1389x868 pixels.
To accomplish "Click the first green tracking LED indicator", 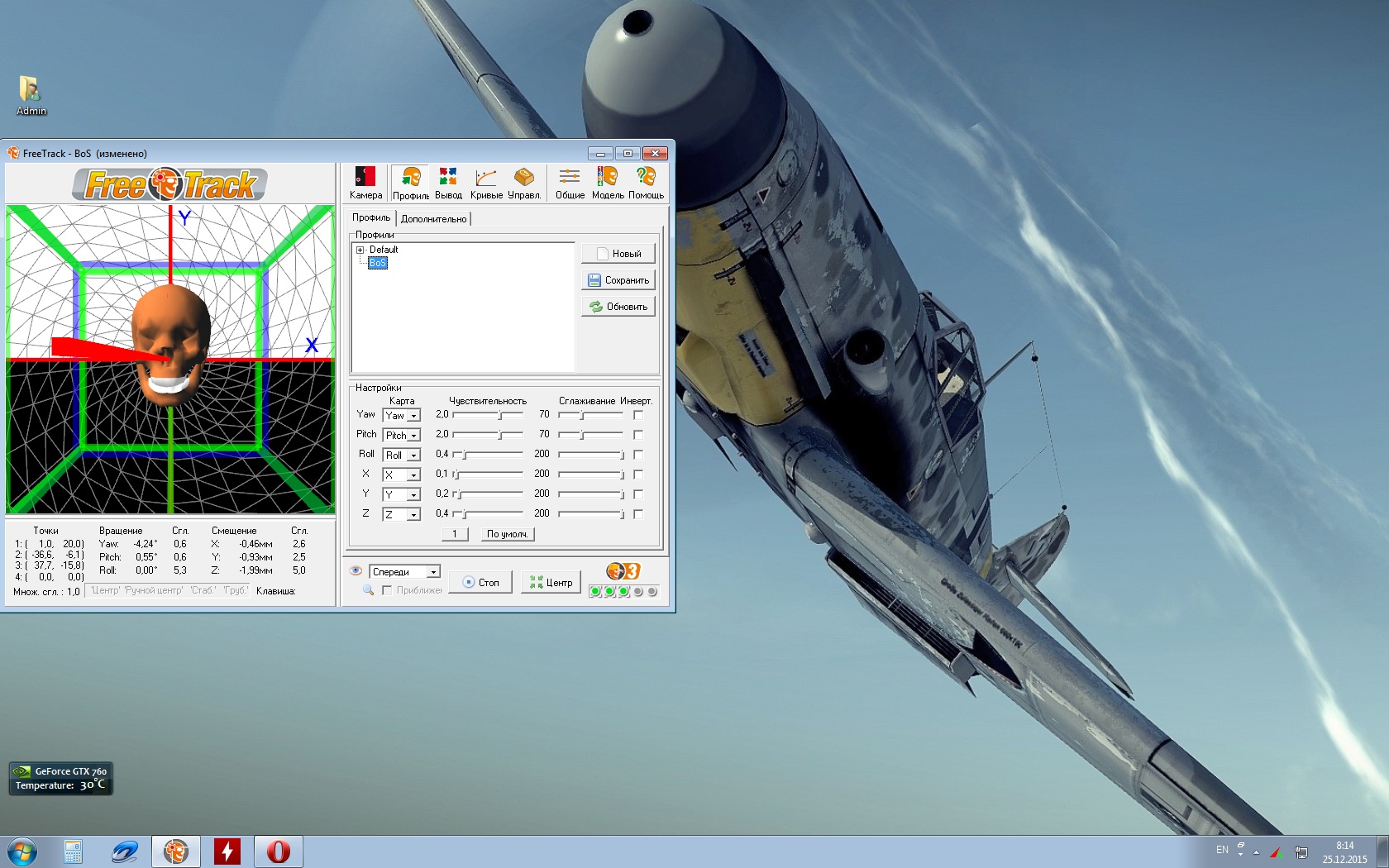I will click(595, 591).
